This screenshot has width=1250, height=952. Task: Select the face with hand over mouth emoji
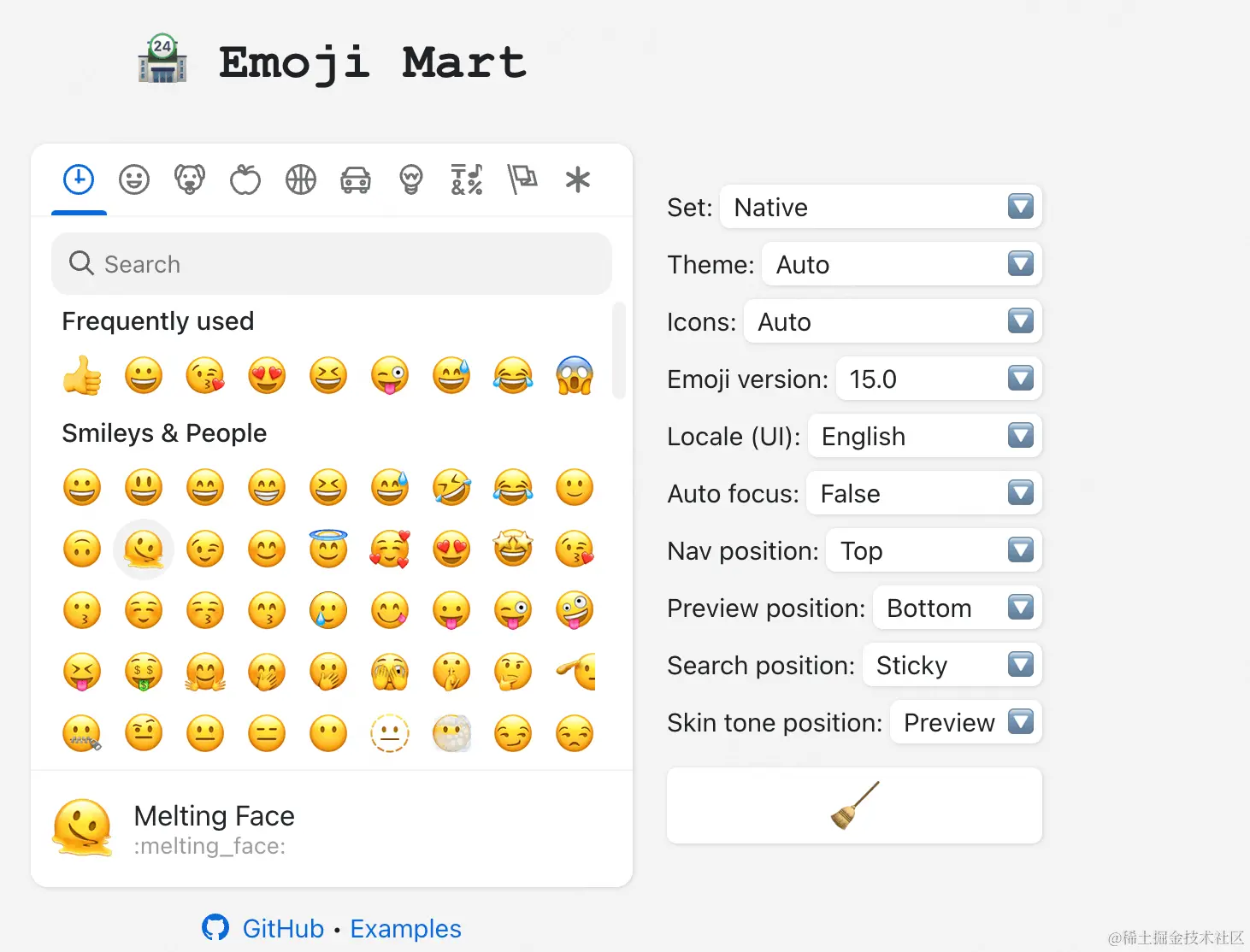pos(267,673)
